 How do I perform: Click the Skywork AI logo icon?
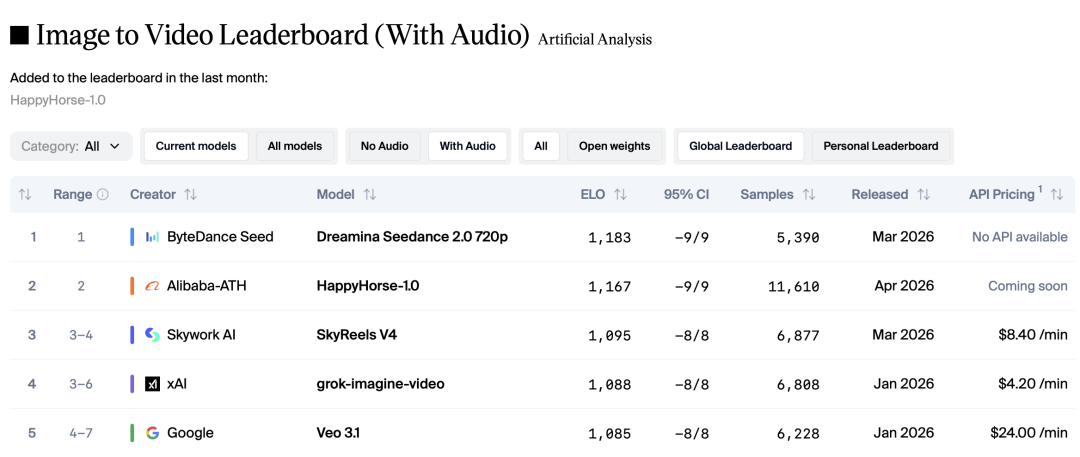[x=152, y=335]
